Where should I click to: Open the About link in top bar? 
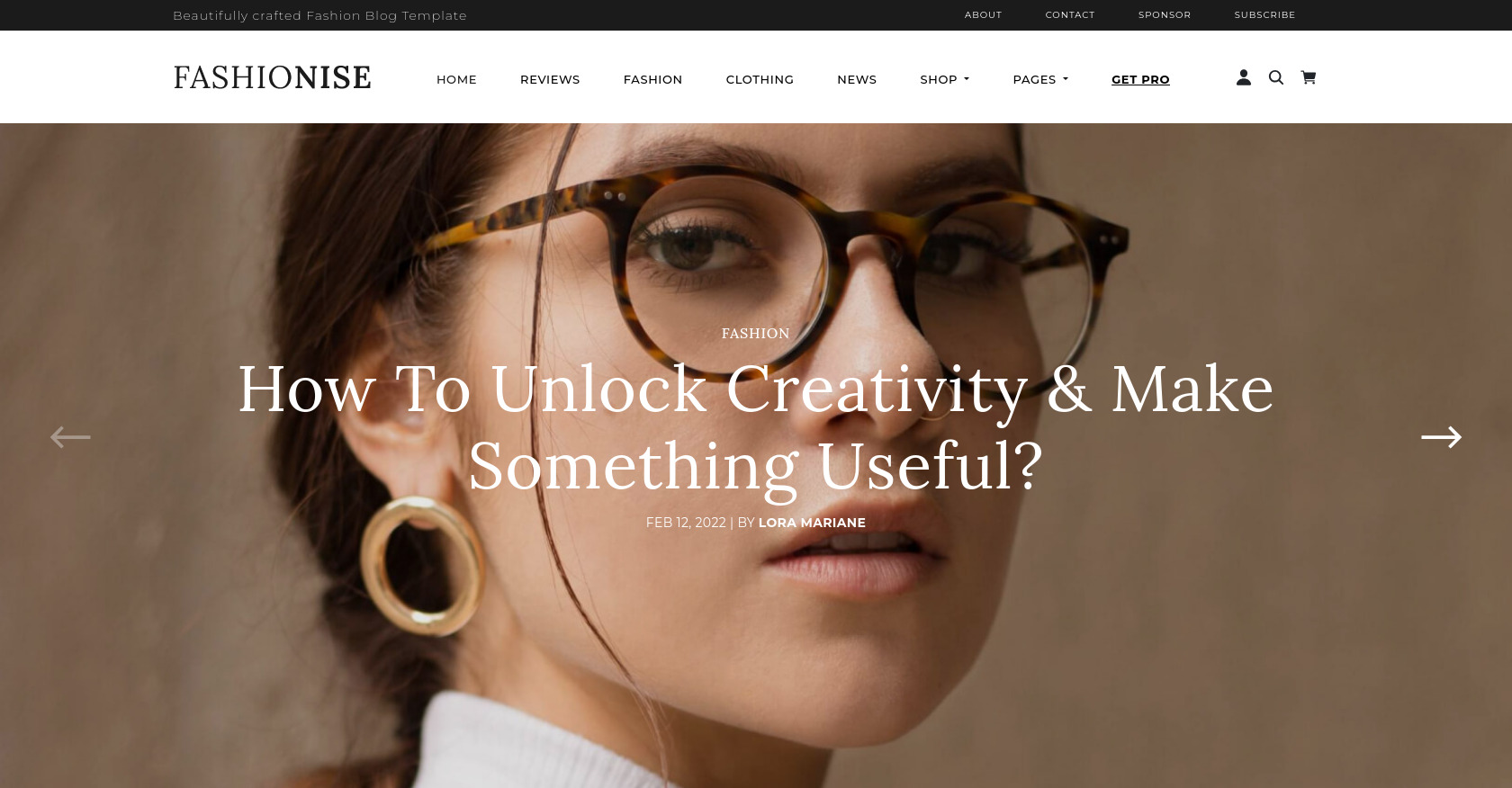point(983,15)
